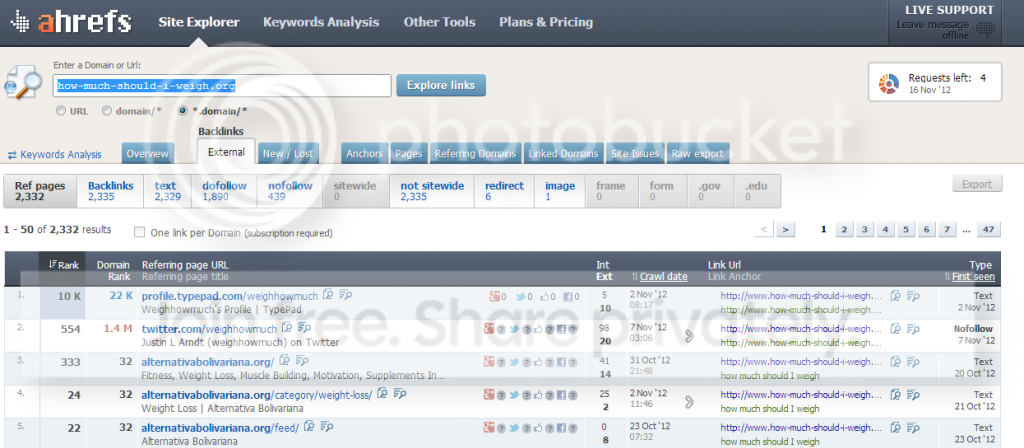Go to results page 2
Viewport: 1024px width, 448px height.
(x=844, y=229)
